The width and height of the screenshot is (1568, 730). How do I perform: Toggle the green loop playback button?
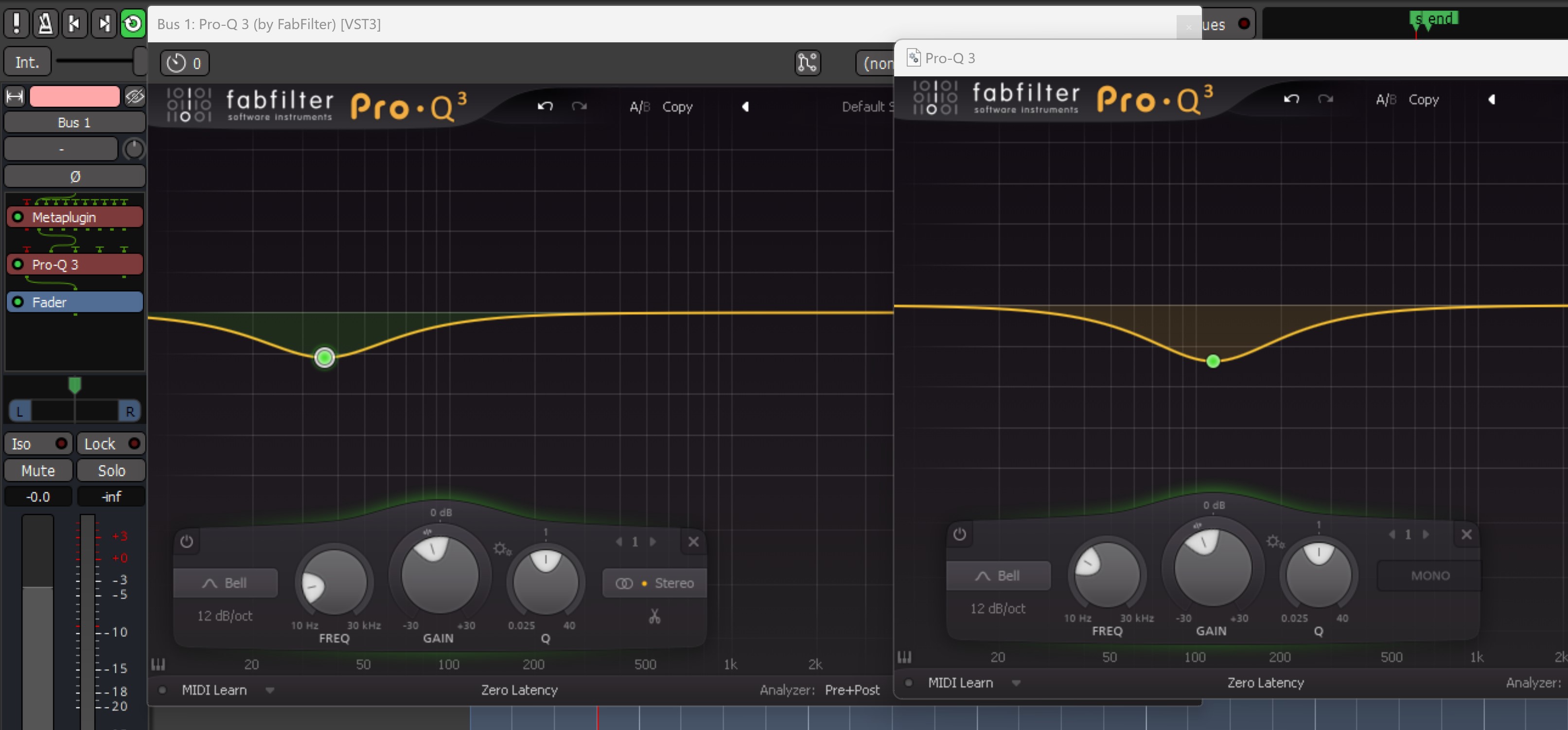pos(133,24)
